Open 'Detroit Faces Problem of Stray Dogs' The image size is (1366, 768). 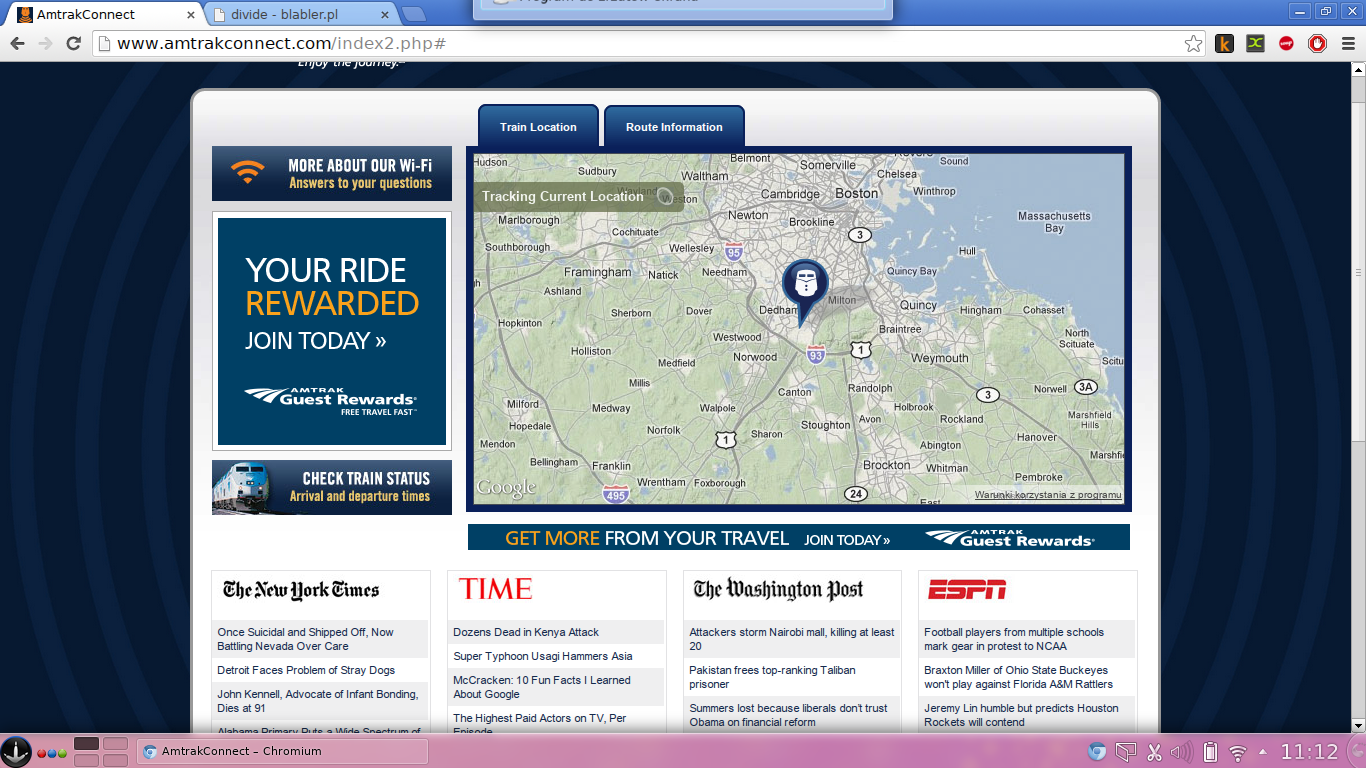(x=306, y=670)
